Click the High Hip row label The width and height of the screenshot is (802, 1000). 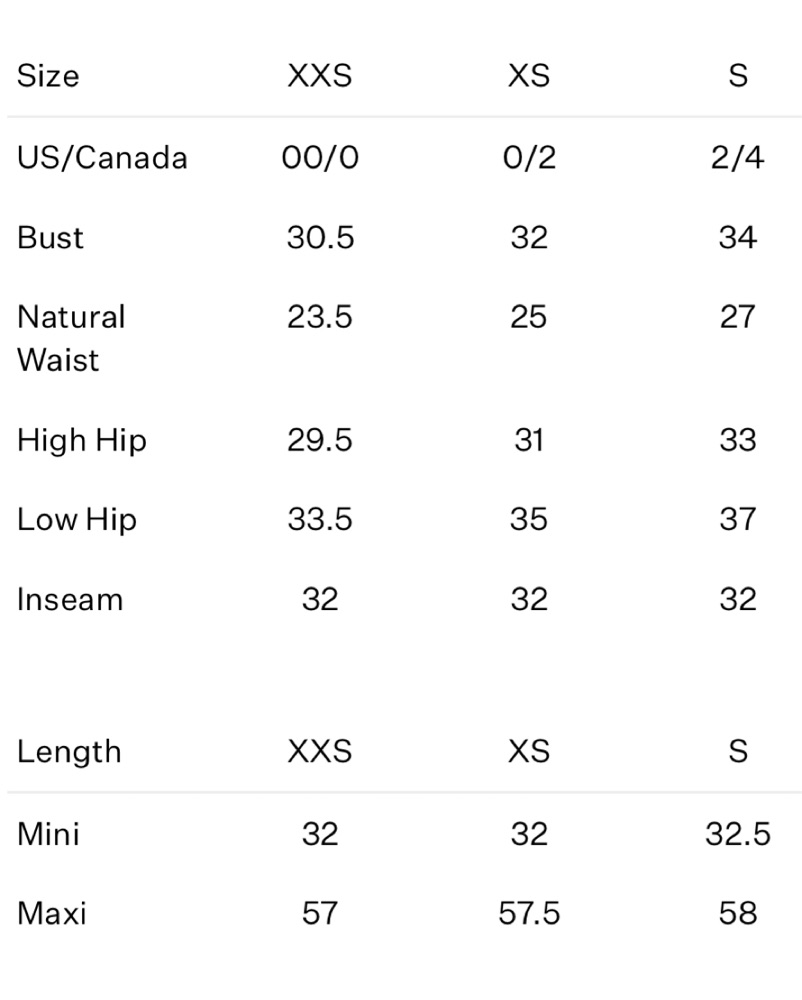tap(82, 441)
